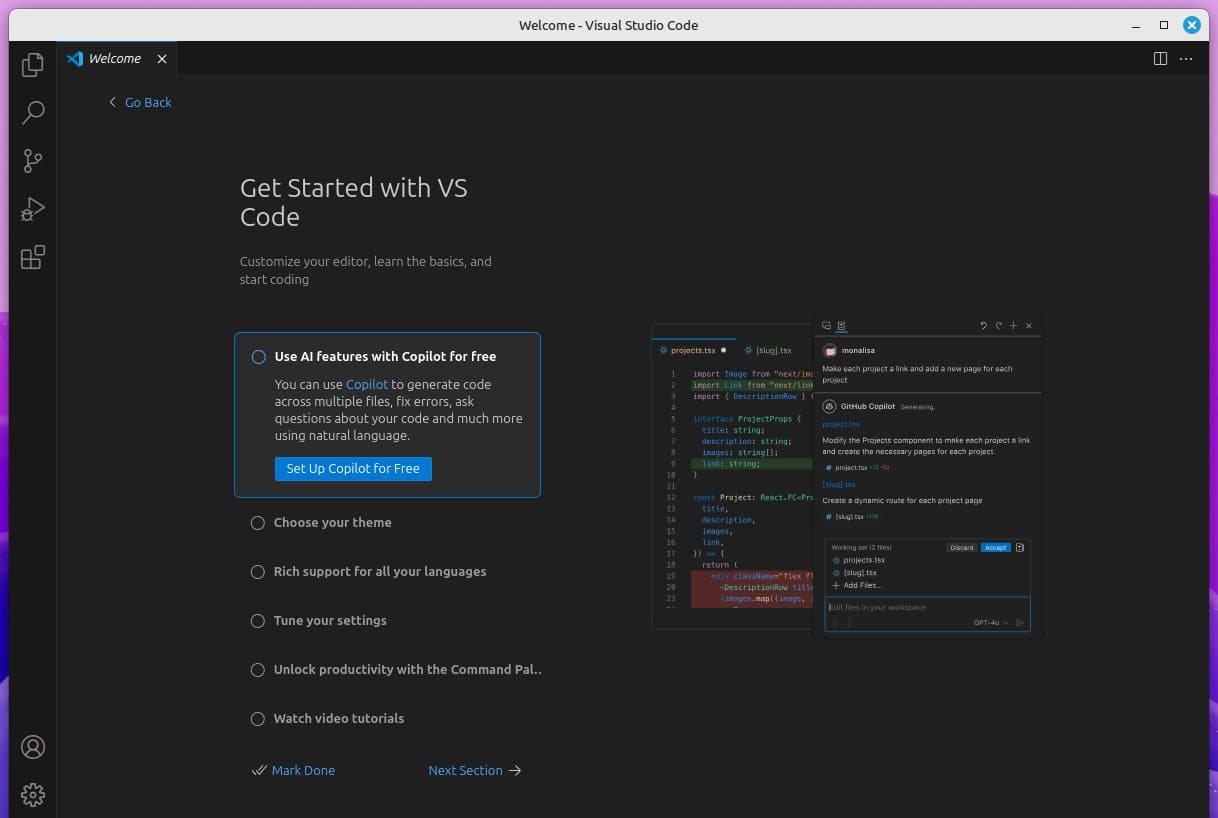1218x818 pixels.
Task: Open the Explorer view in activity bar
Action: [33, 65]
